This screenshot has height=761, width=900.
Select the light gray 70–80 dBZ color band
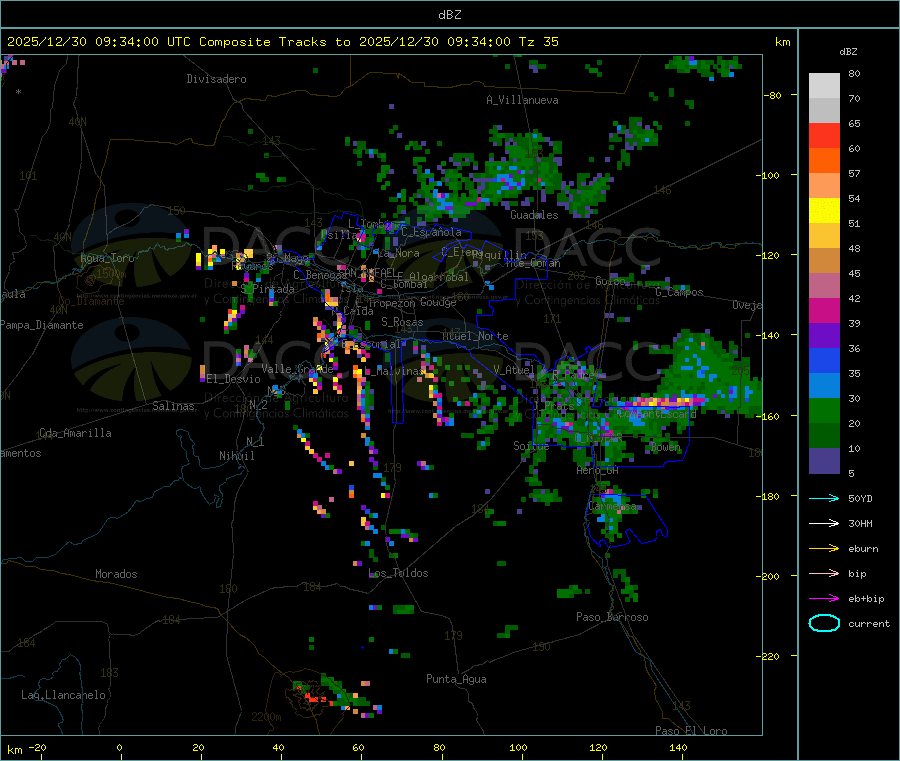(824, 86)
